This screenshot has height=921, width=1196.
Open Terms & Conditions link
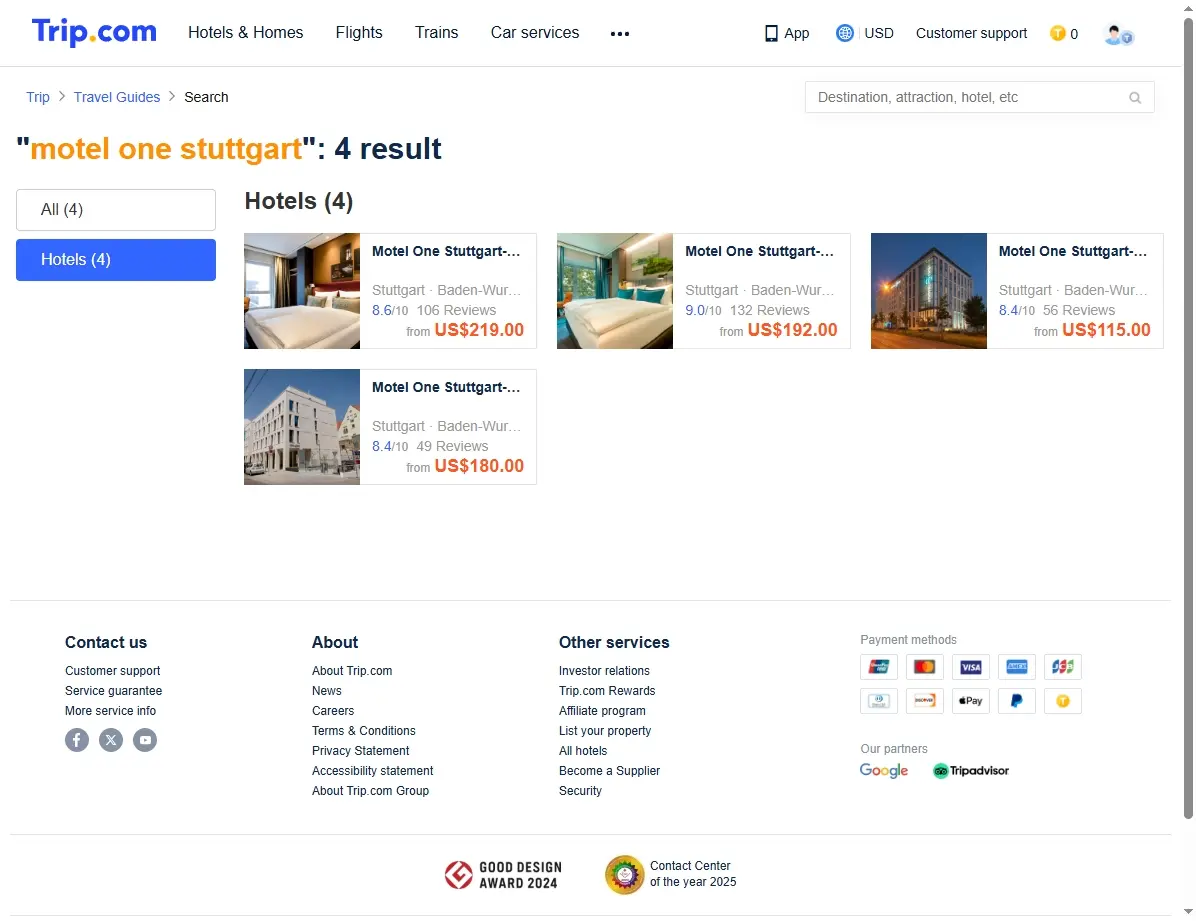(364, 731)
